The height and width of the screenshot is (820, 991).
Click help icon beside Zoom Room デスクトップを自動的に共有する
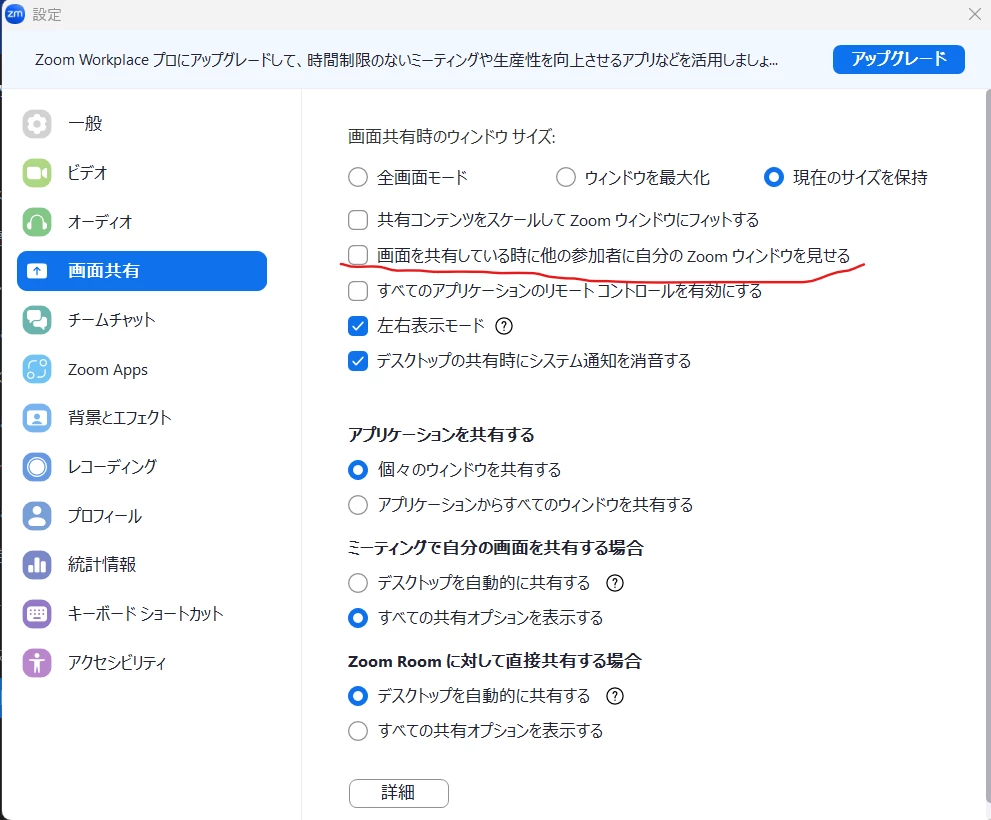point(615,696)
